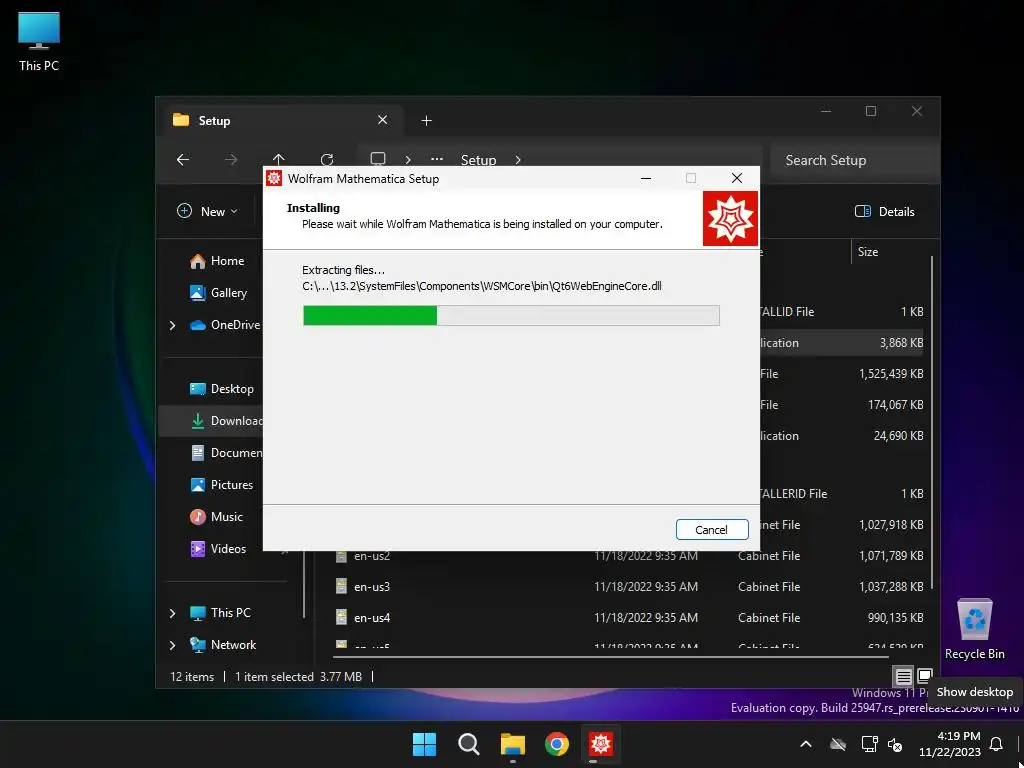Close the Wolfram Mathematica Setup dialog
This screenshot has height=768, width=1024.
737,178
